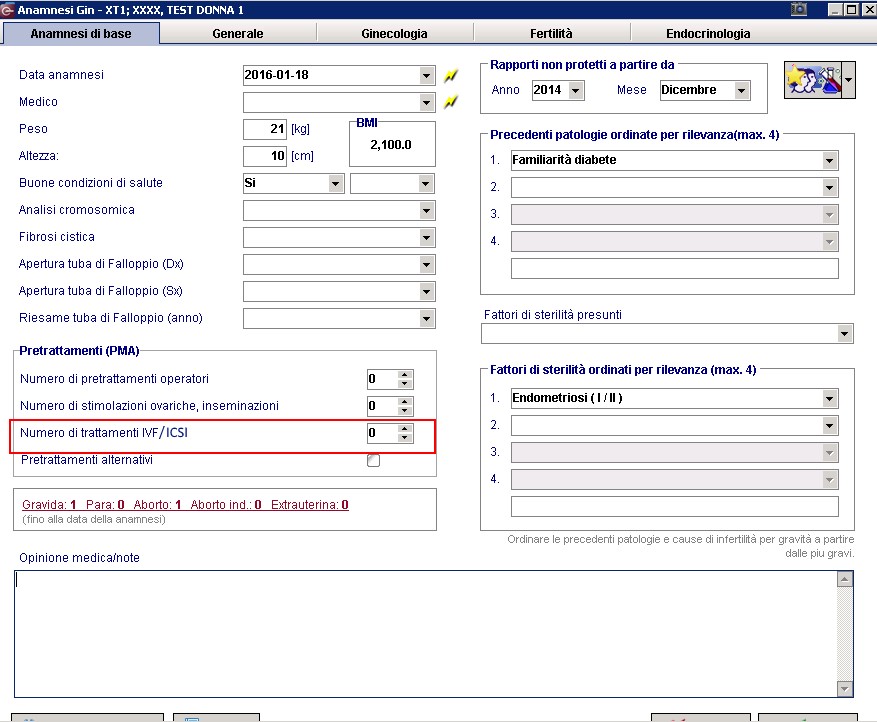Image resolution: width=877 pixels, height=722 pixels.
Task: Click the camera icon in title bar
Action: tap(799, 9)
